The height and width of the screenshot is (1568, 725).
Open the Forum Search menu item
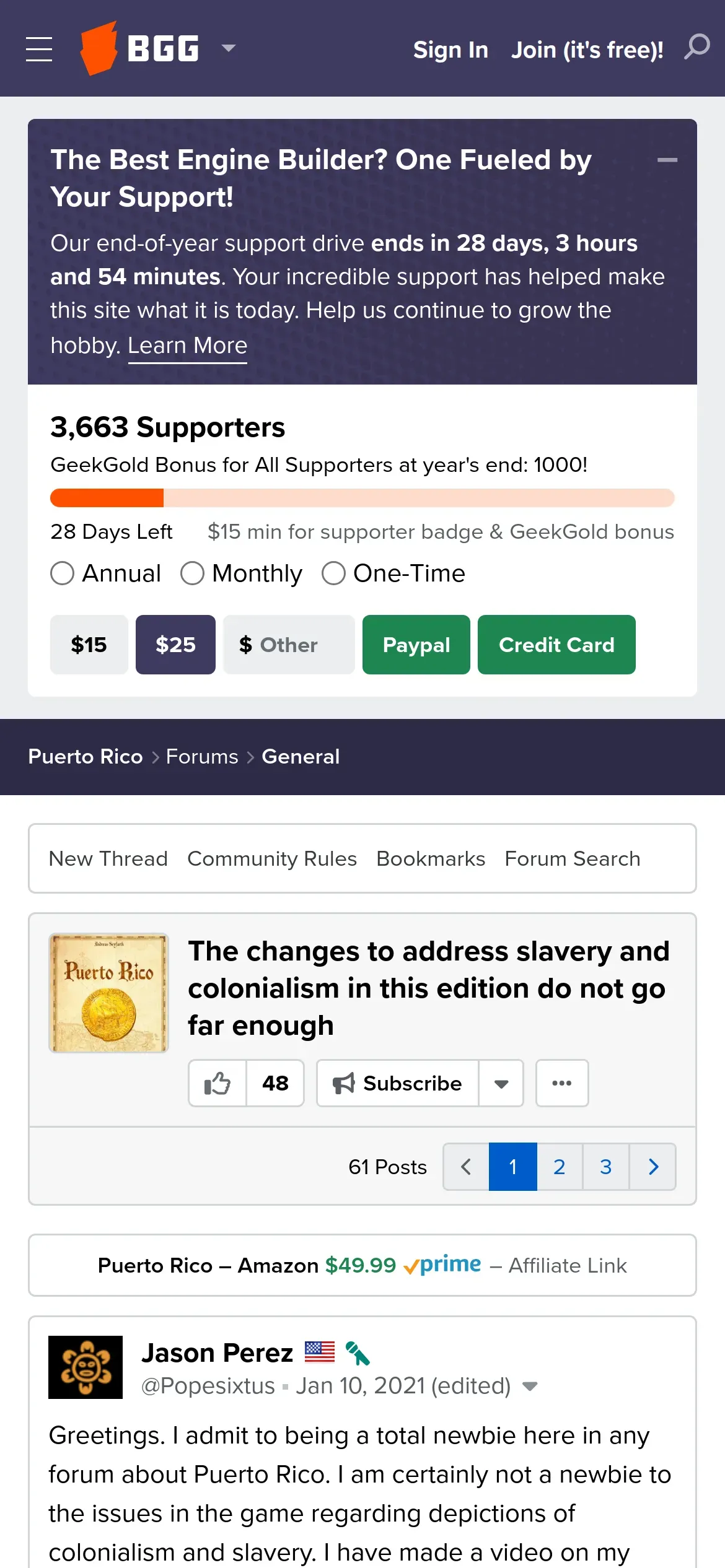pos(572,859)
